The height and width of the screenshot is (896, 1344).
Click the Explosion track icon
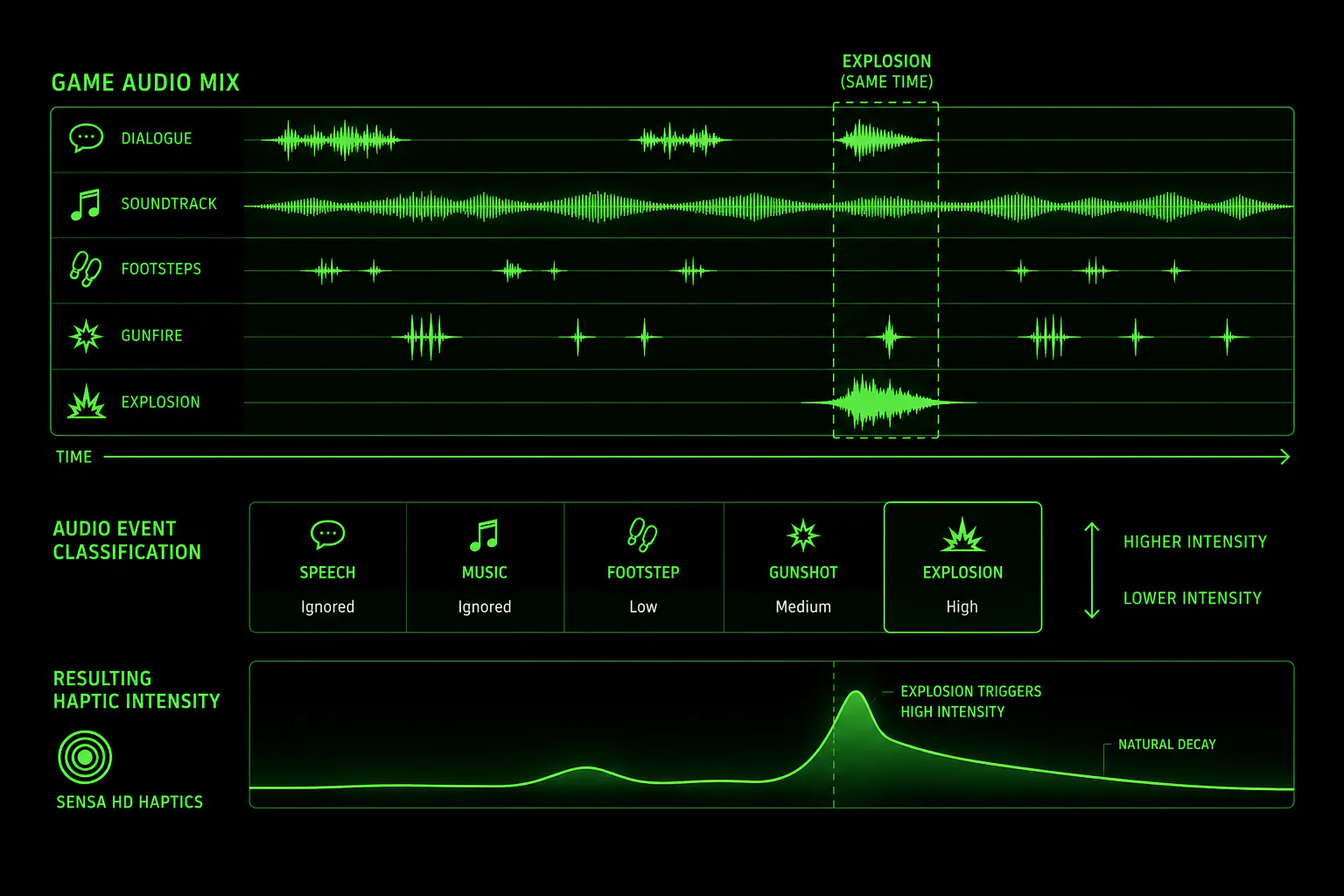click(86, 402)
